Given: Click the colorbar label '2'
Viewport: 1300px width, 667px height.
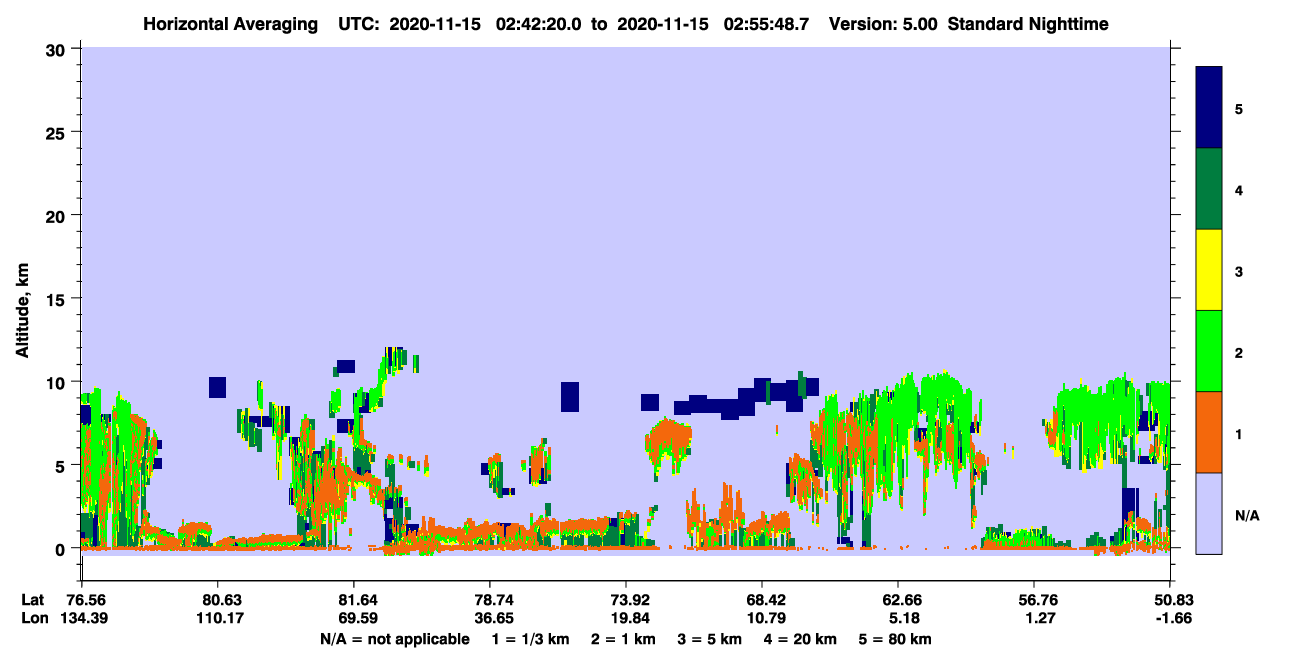Looking at the screenshot, I should click(x=1239, y=352).
